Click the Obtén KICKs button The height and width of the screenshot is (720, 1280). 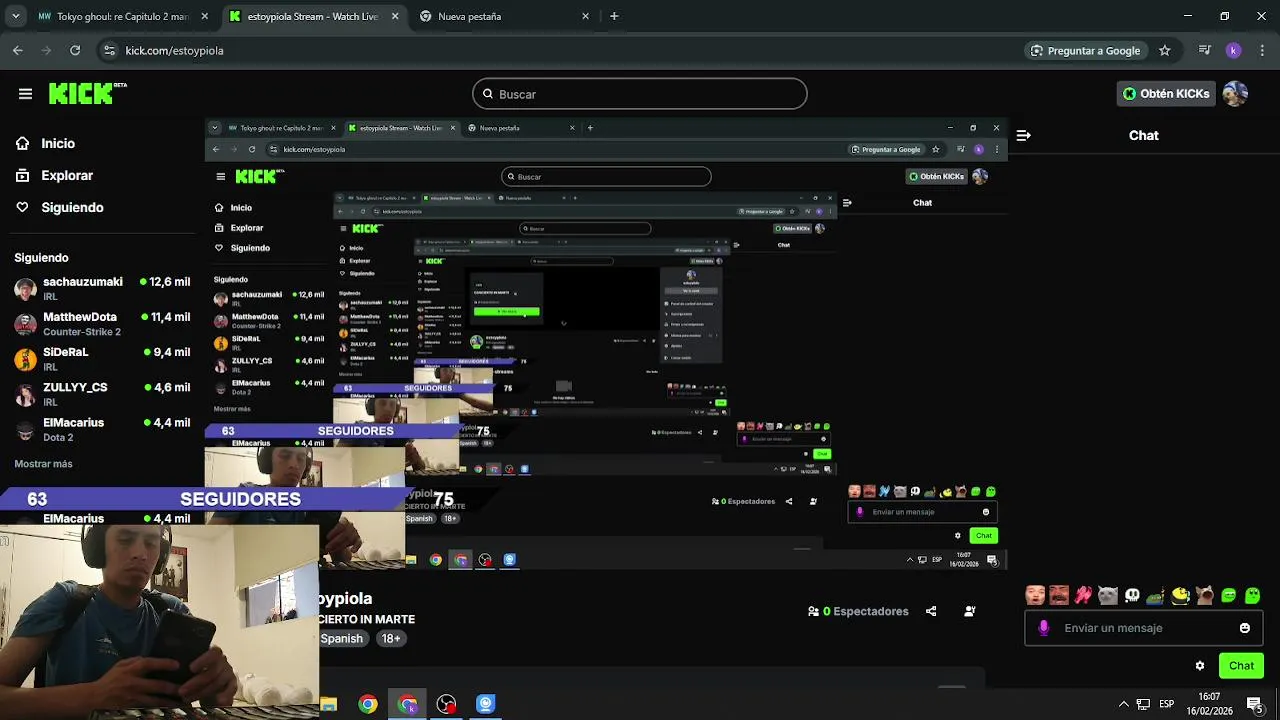tap(1166, 94)
